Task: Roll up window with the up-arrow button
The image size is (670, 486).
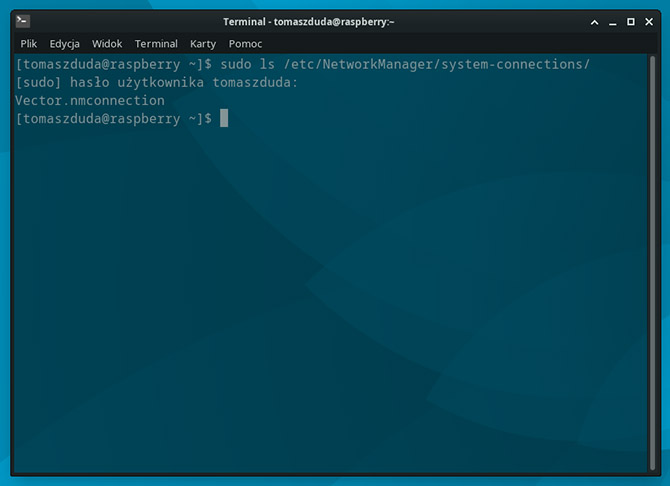Action: [x=594, y=22]
